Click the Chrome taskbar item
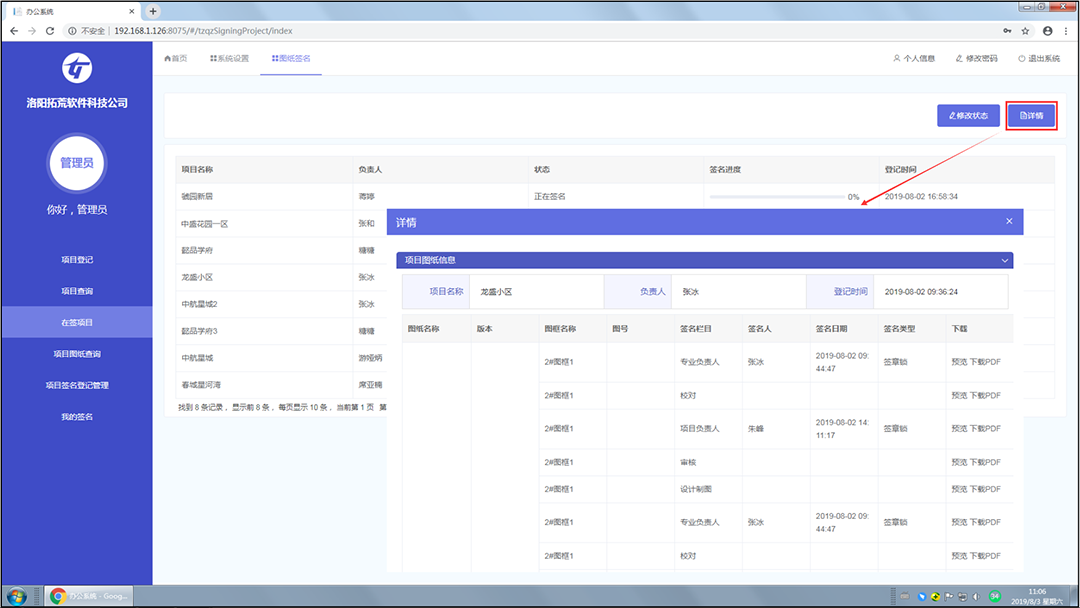1080x608 pixels. 89,596
